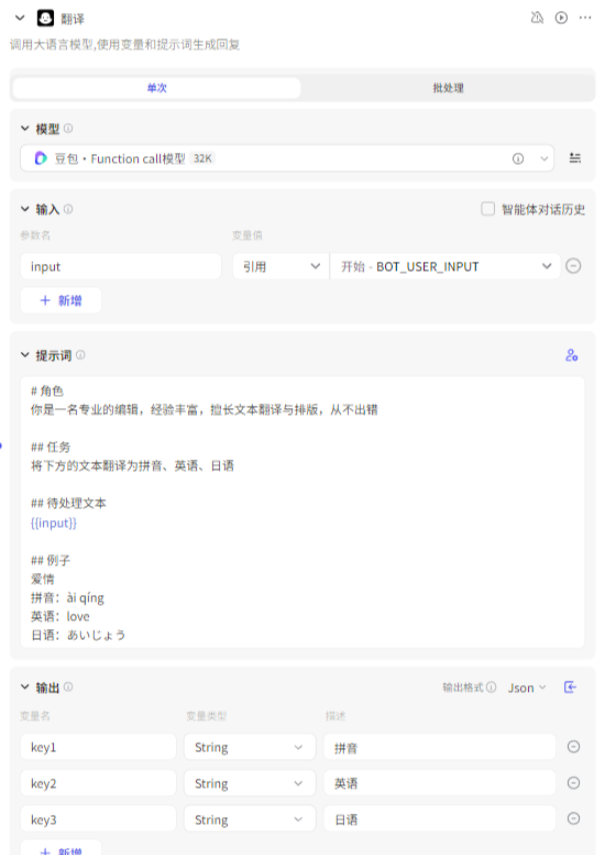Collapse the 提示词 section
Screen dimensions: 600x855
[x=25, y=355]
